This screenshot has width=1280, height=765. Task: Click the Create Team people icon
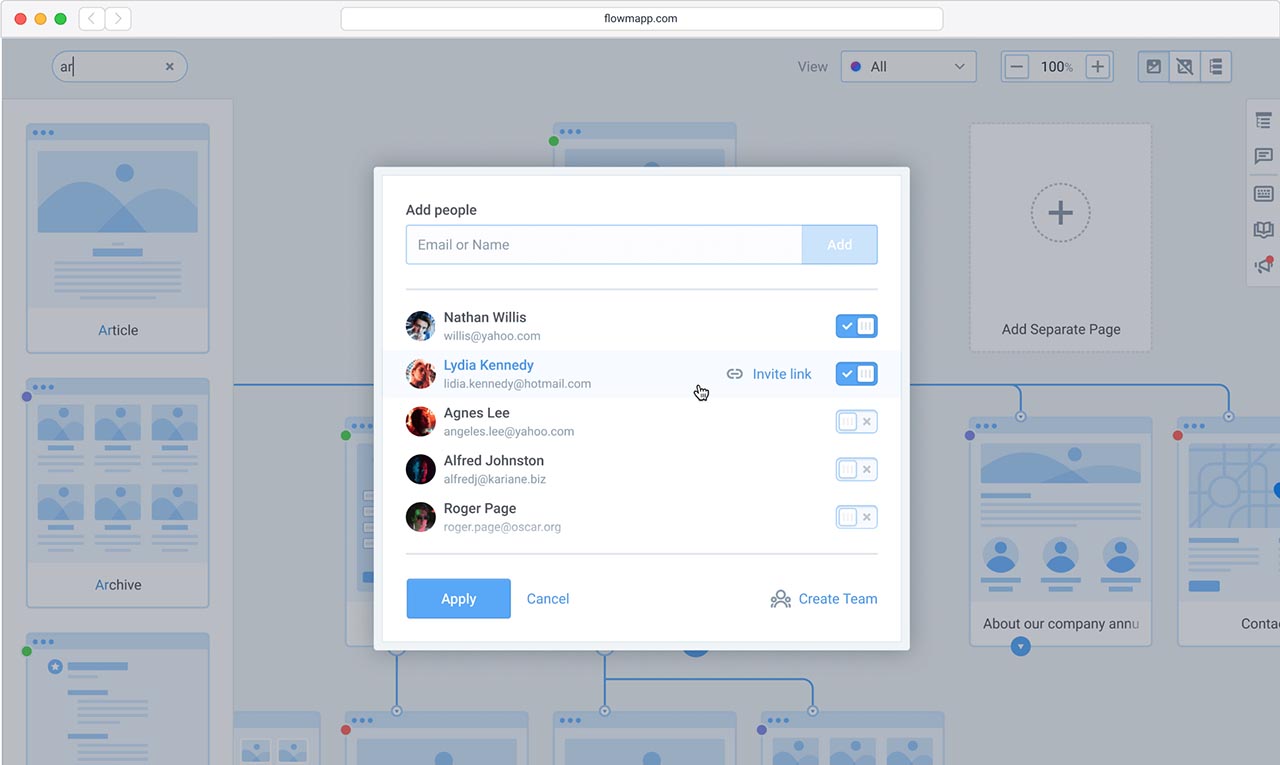781,599
